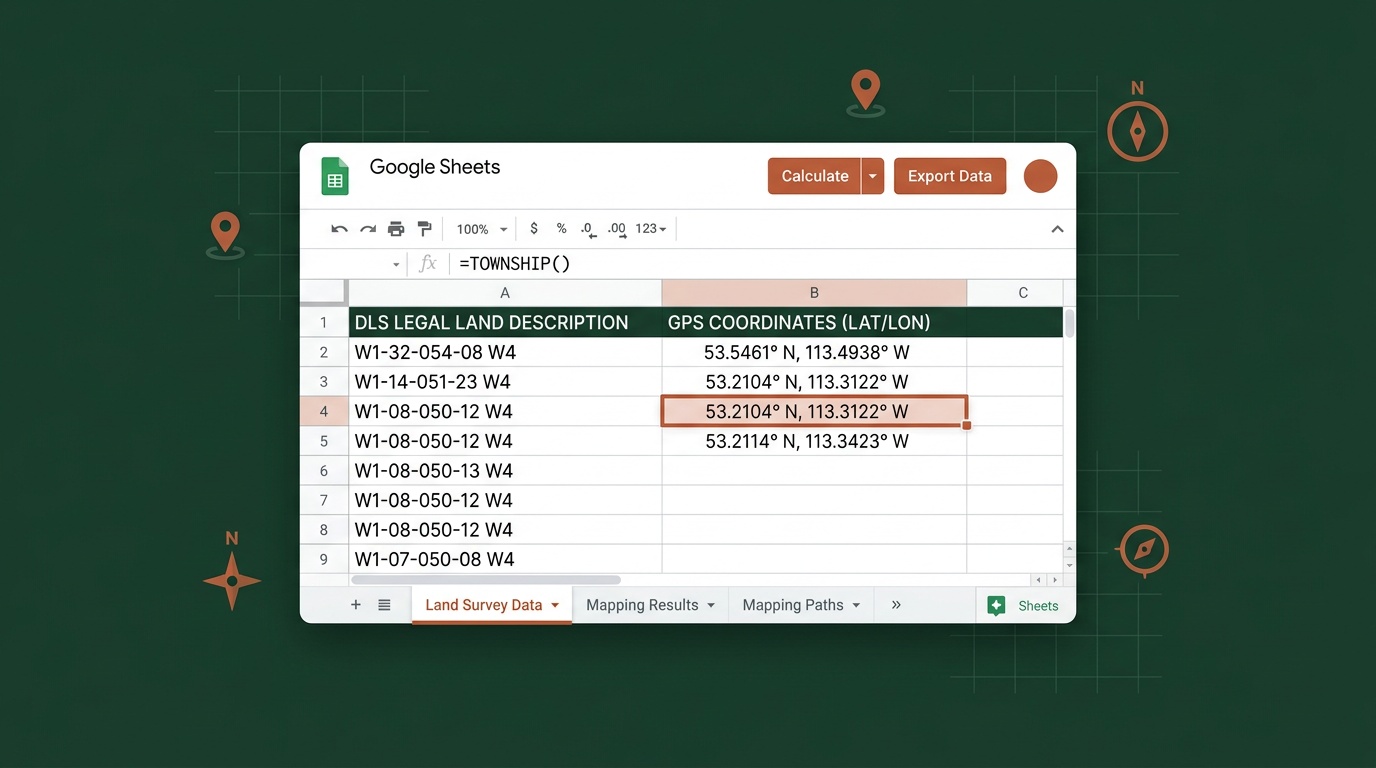
Task: Open the Calculate split-button dropdown arrow
Action: pos(871,176)
